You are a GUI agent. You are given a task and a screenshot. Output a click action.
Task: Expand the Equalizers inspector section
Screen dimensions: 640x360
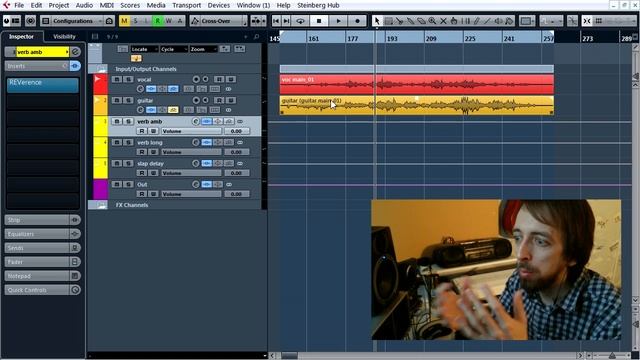point(37,234)
